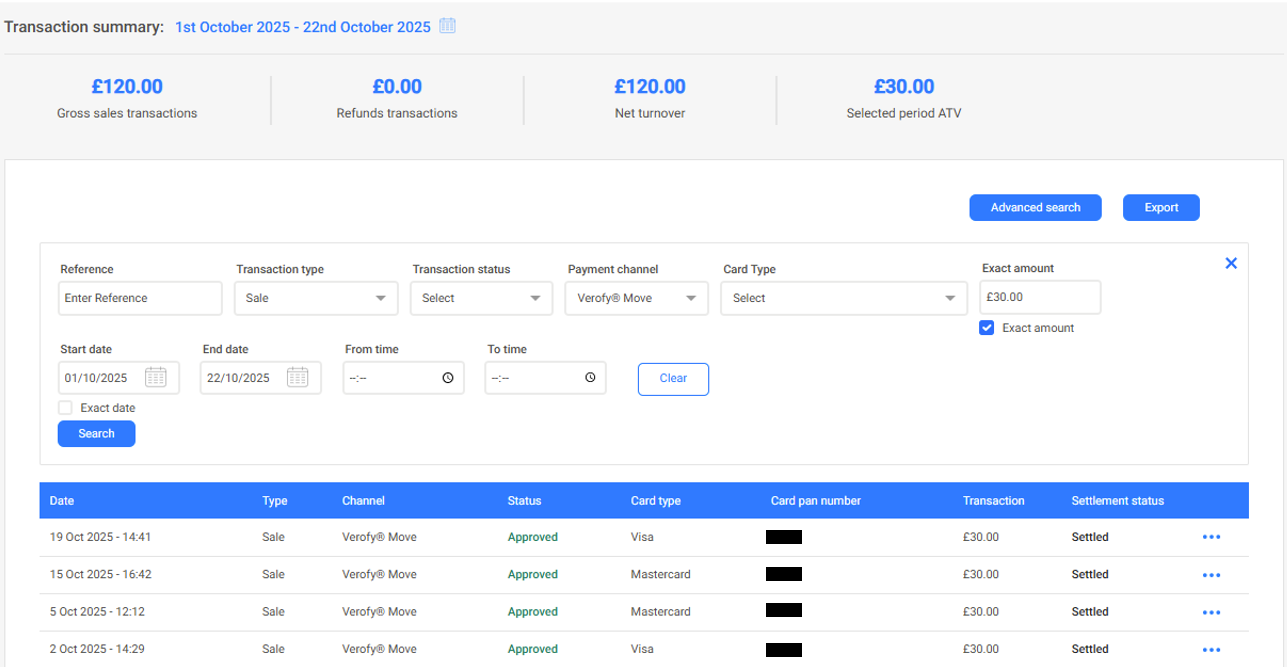1287x667 pixels.
Task: Export the transaction list
Action: pos(1160,208)
